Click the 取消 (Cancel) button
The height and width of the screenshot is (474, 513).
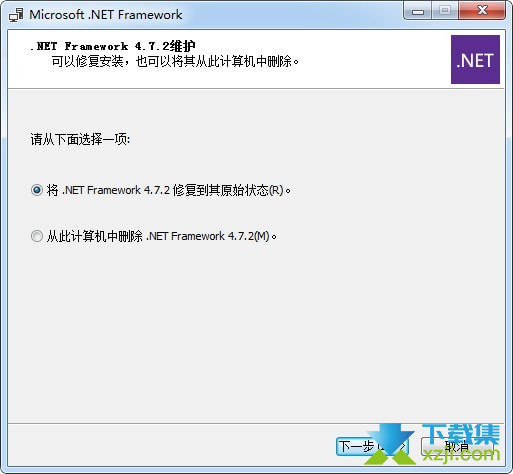457,447
